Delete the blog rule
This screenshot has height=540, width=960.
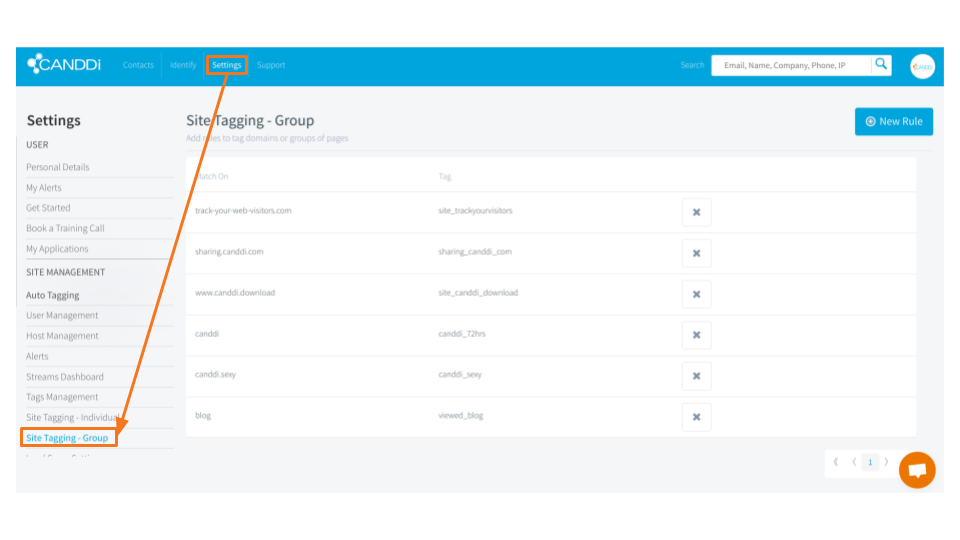(x=696, y=417)
